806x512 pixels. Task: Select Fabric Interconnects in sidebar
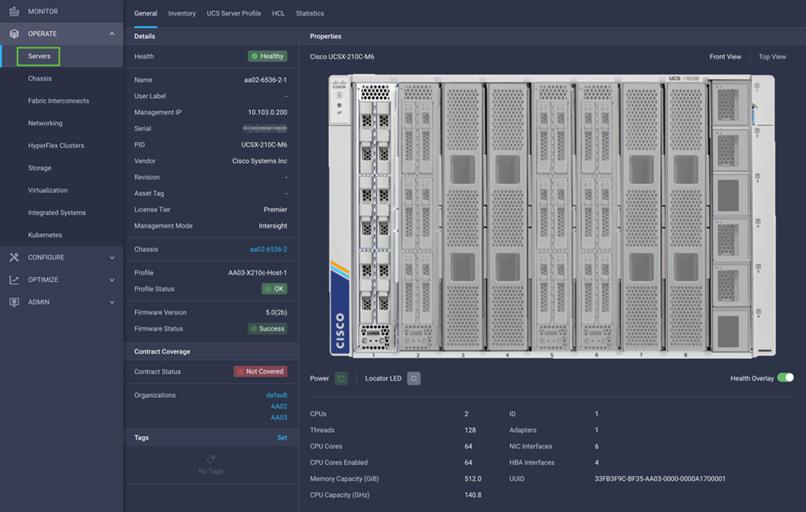(58, 101)
